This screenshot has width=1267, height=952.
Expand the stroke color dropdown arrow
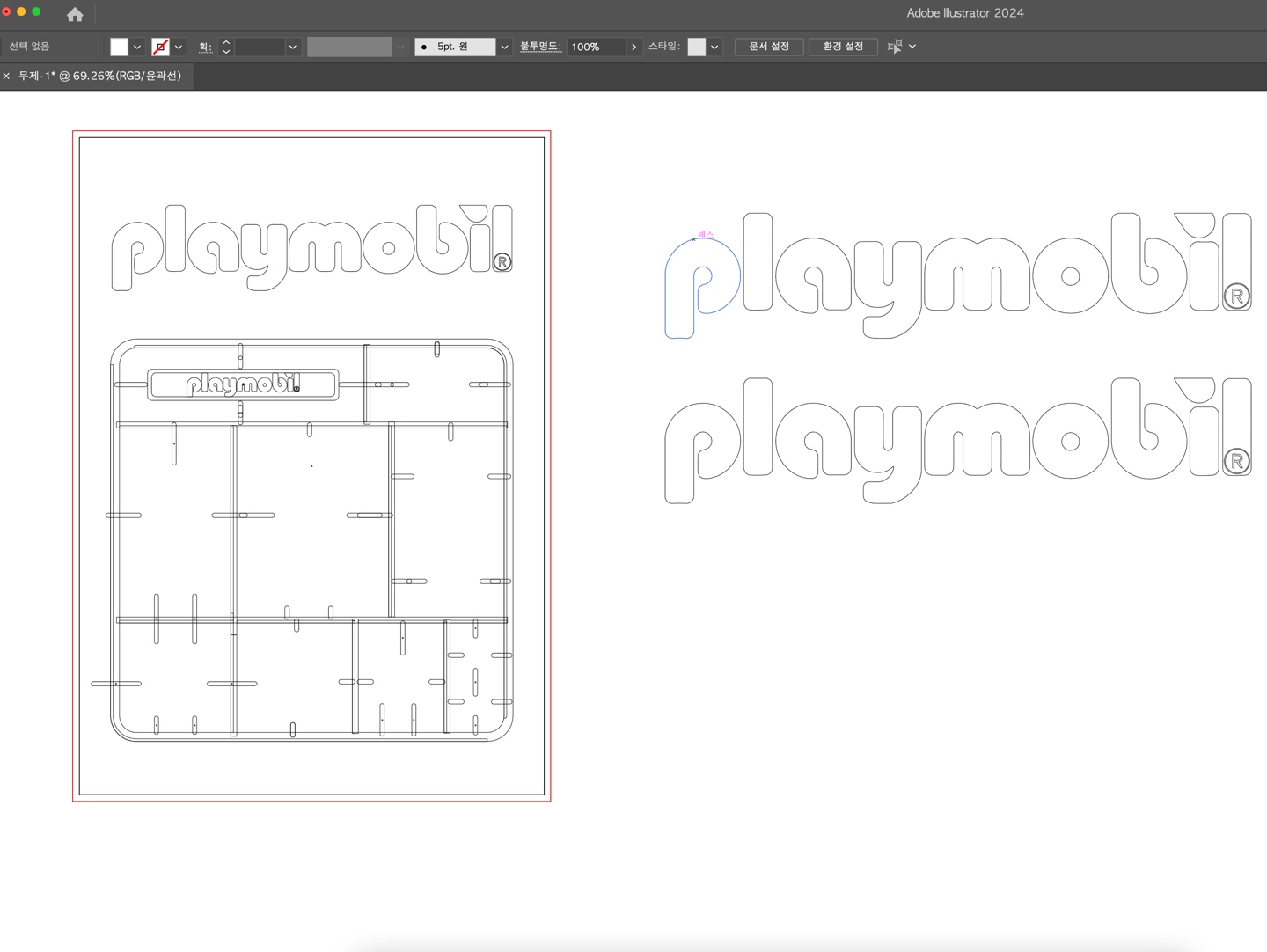pos(179,47)
